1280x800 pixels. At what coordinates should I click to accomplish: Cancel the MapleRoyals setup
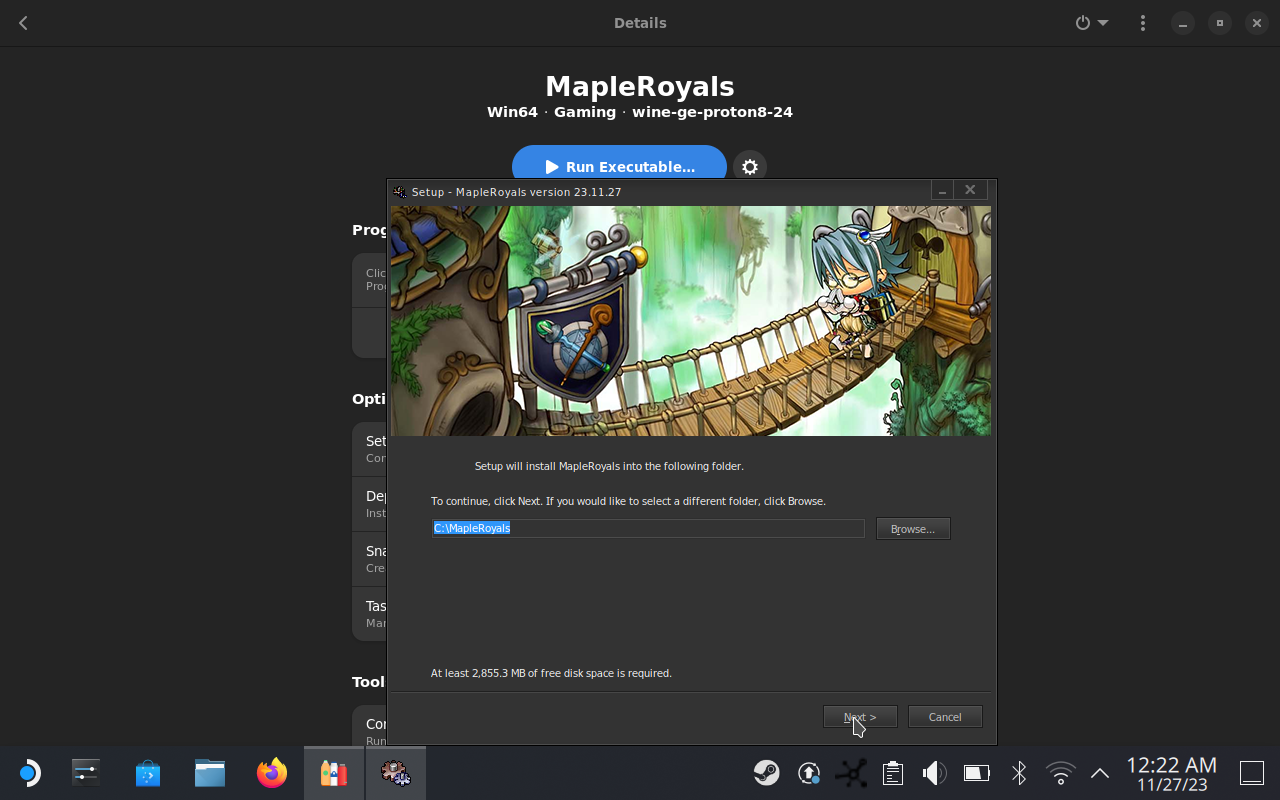click(x=945, y=717)
